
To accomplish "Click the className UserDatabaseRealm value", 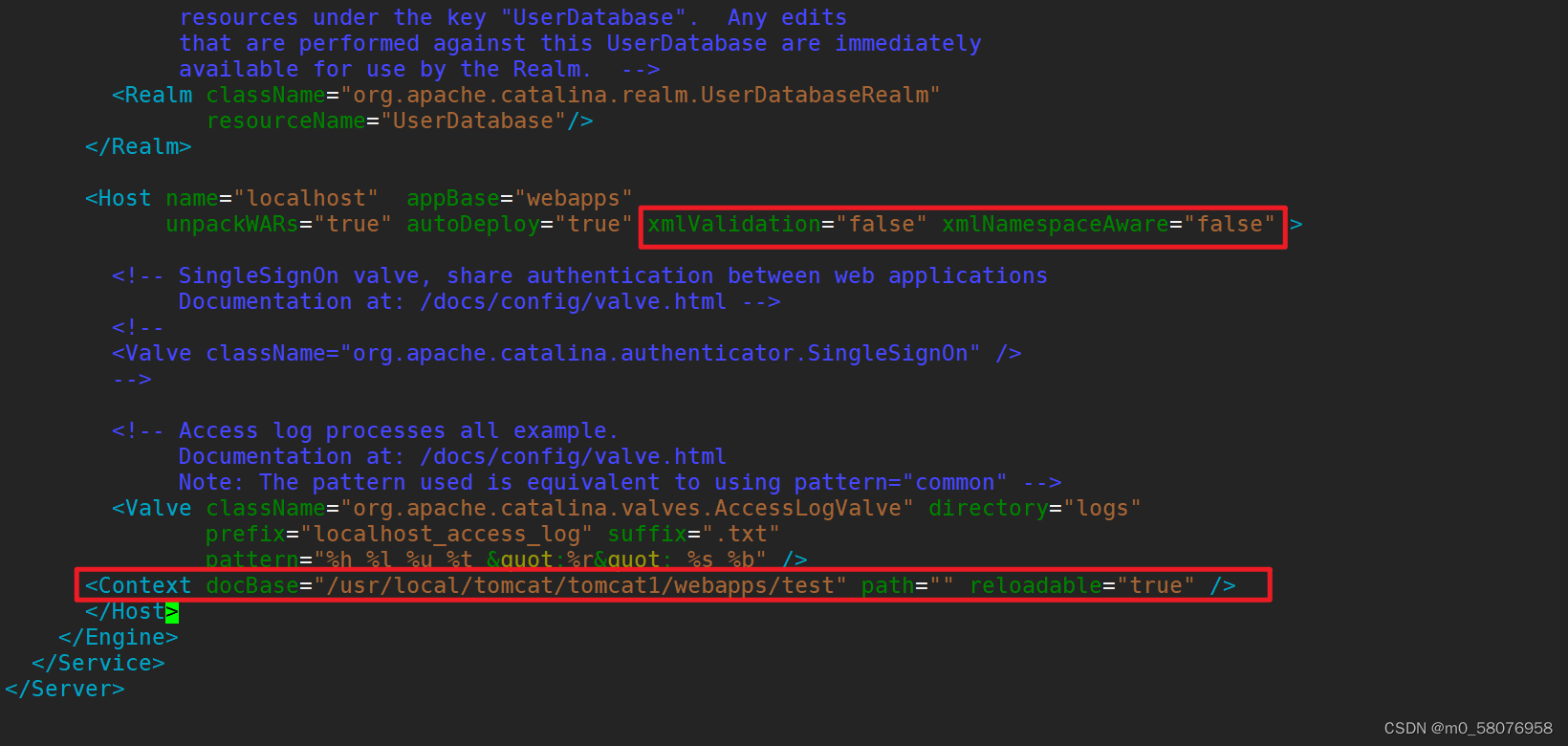I will pos(641,96).
